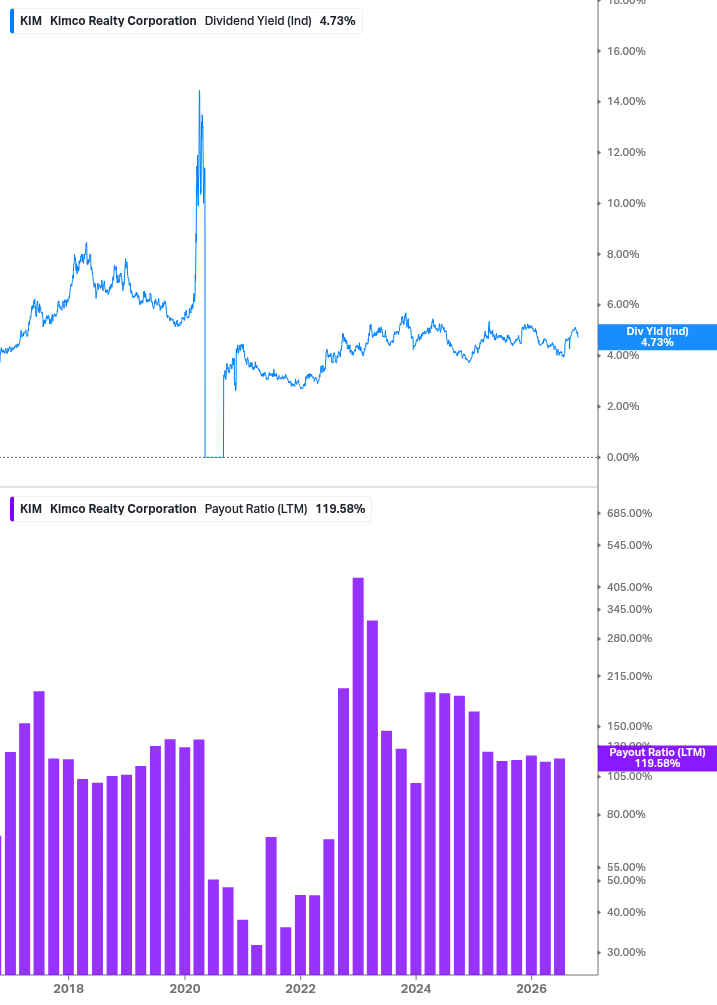Viewport: 717px width, 1005px height.
Task: Click the 2.00% dividend yield axis label
Action: point(623,406)
